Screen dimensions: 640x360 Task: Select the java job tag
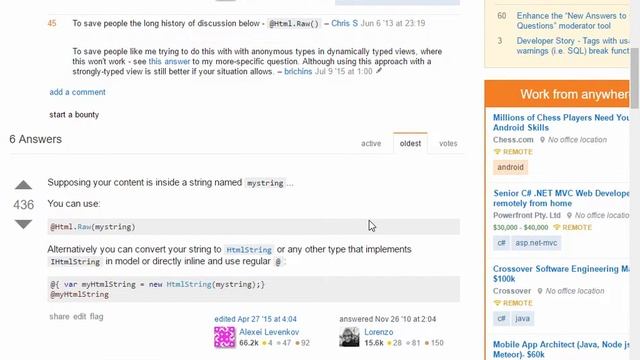click(522, 318)
